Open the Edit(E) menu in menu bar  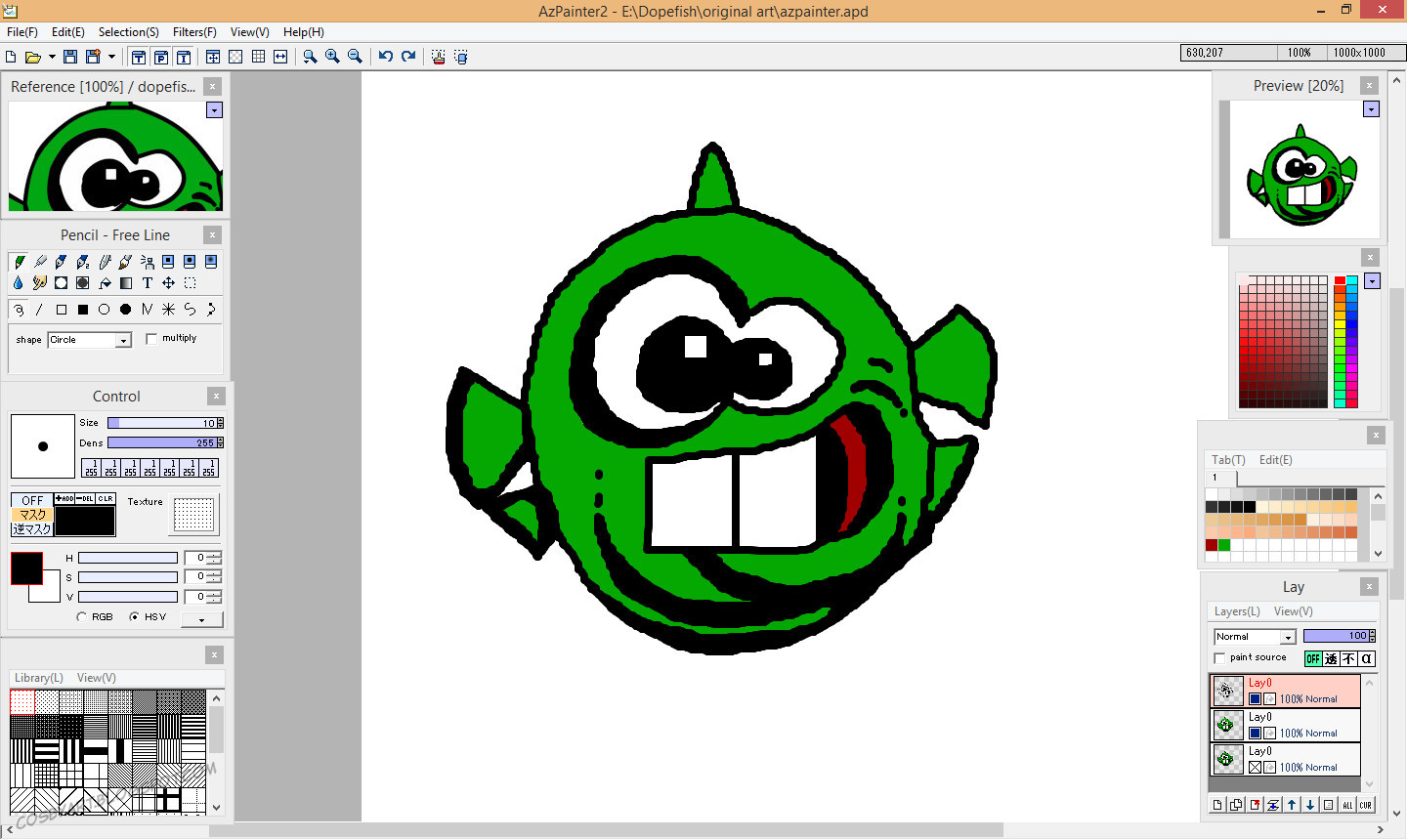67,32
